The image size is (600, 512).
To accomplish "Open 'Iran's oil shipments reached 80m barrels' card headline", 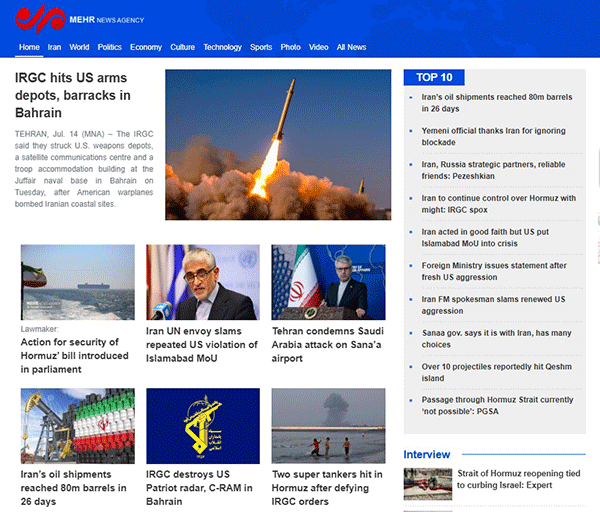I will pos(73,488).
